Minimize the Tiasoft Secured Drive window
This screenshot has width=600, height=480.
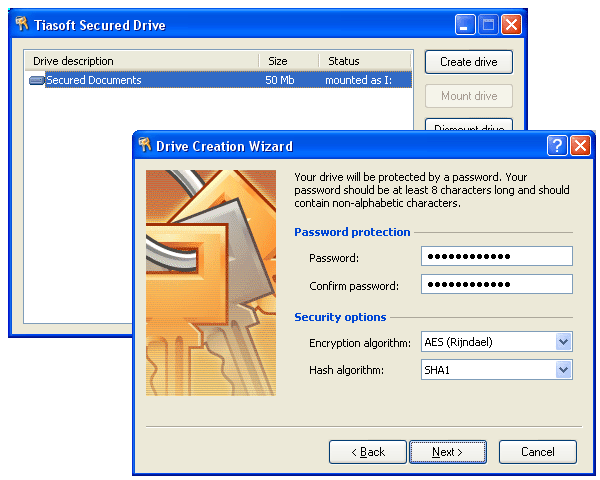tap(465, 25)
